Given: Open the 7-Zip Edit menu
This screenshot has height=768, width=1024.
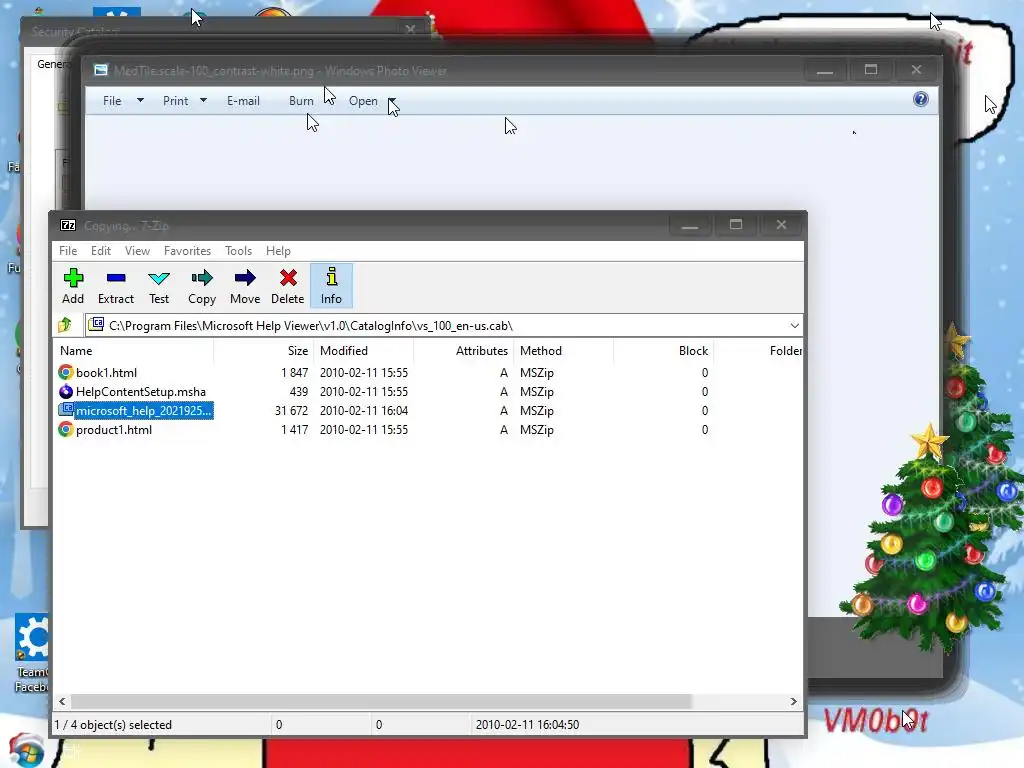Looking at the screenshot, I should [x=101, y=251].
